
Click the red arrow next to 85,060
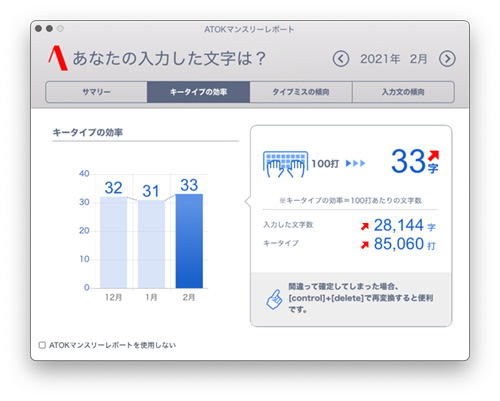click(x=365, y=245)
